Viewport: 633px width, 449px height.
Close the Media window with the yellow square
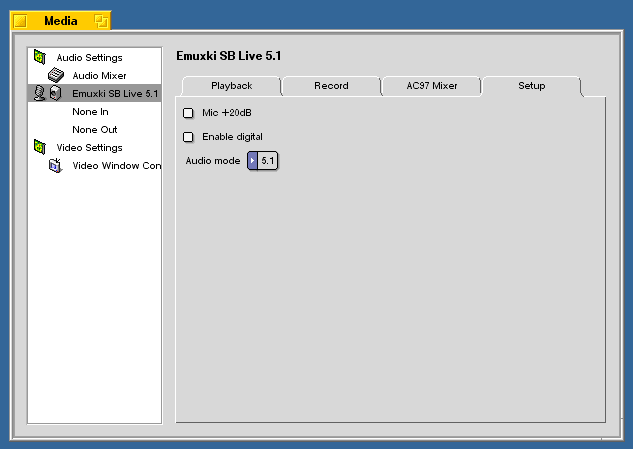[x=20, y=21]
